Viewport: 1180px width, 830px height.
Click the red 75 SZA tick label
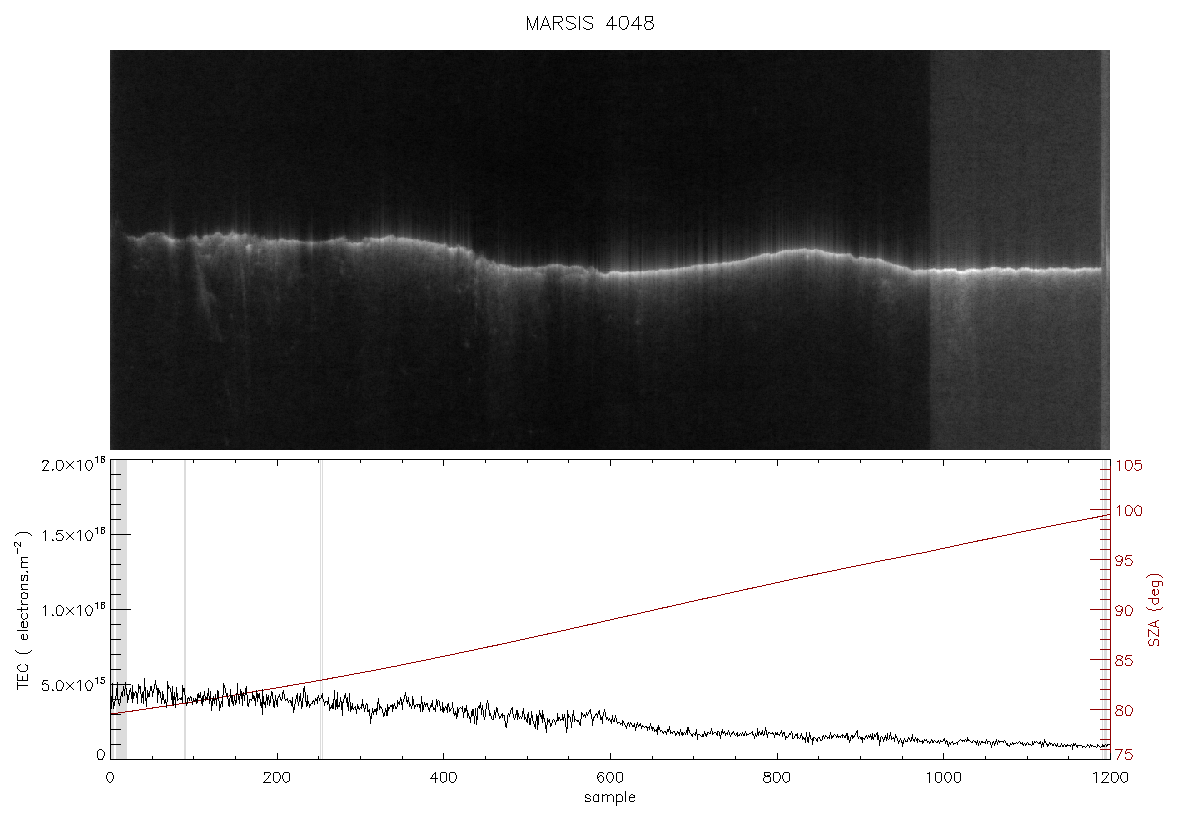coord(1124,755)
